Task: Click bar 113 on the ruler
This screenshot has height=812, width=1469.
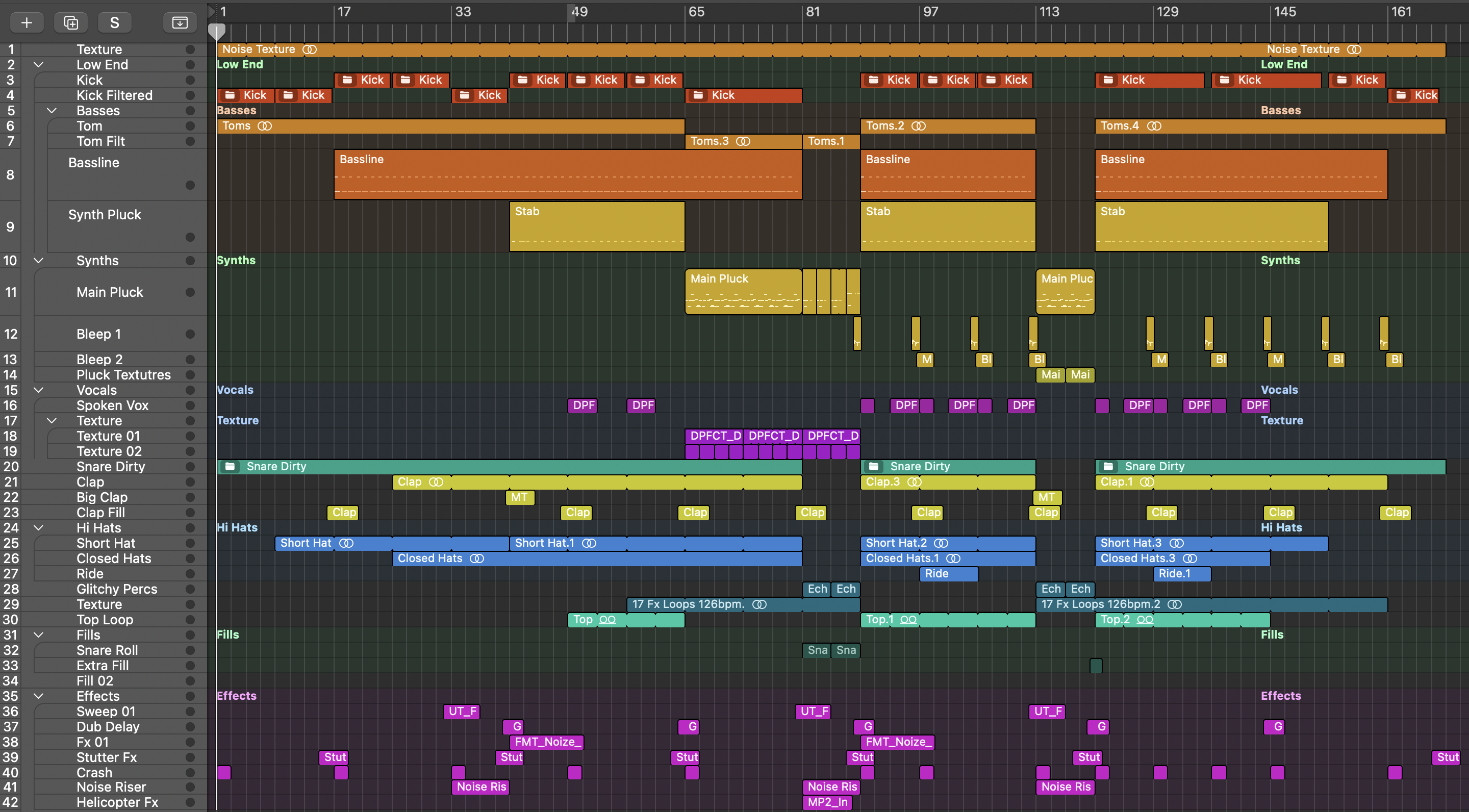Action: (1049, 11)
